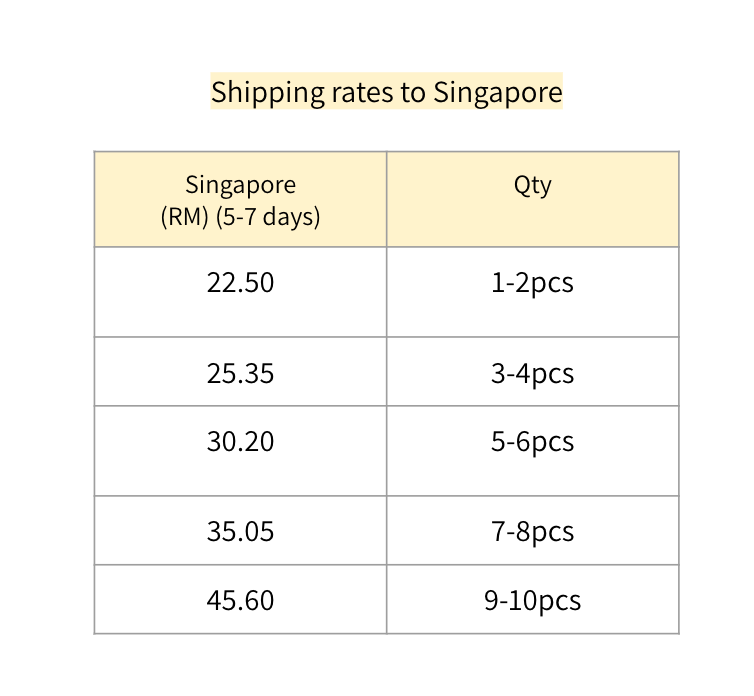Click the 7-8pcs quantity cell
Screen dimensions: 754x696
pyautogui.click(x=532, y=531)
